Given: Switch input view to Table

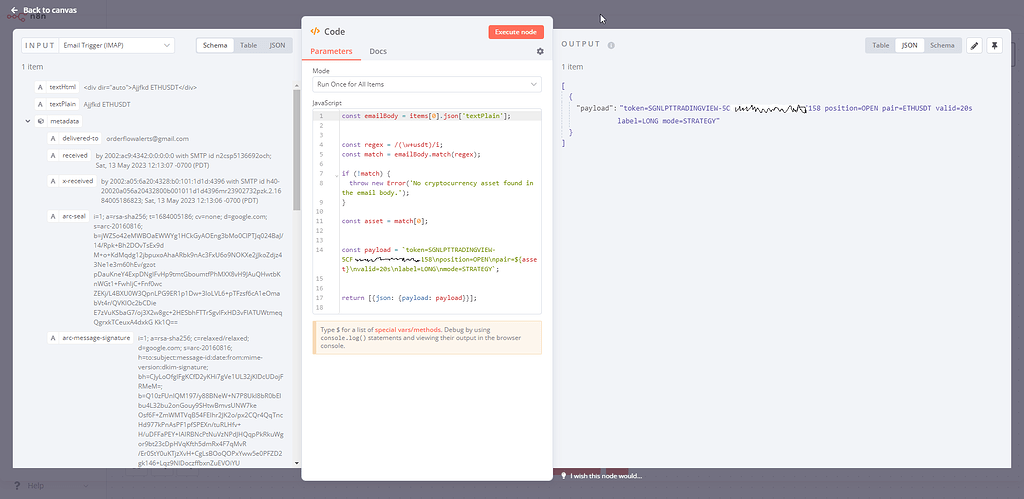Looking at the screenshot, I should 248,45.
